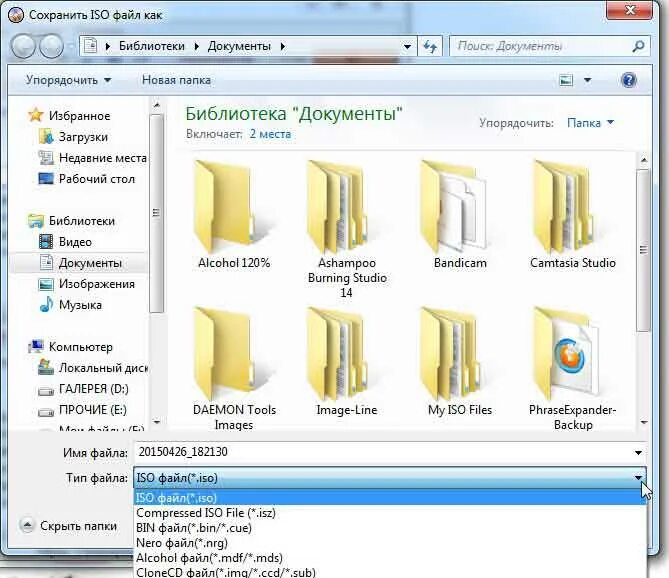Select Библиотеки in the navigation pane
This screenshot has width=669, height=578.
82,221
